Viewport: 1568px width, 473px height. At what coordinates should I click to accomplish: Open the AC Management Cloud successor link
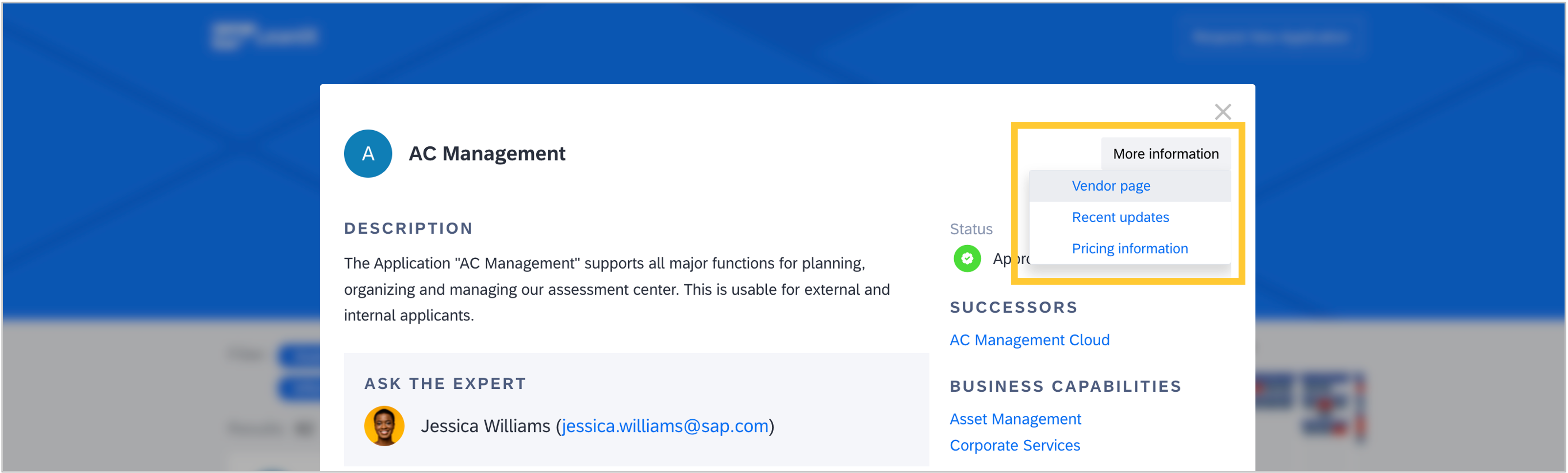pos(1029,340)
